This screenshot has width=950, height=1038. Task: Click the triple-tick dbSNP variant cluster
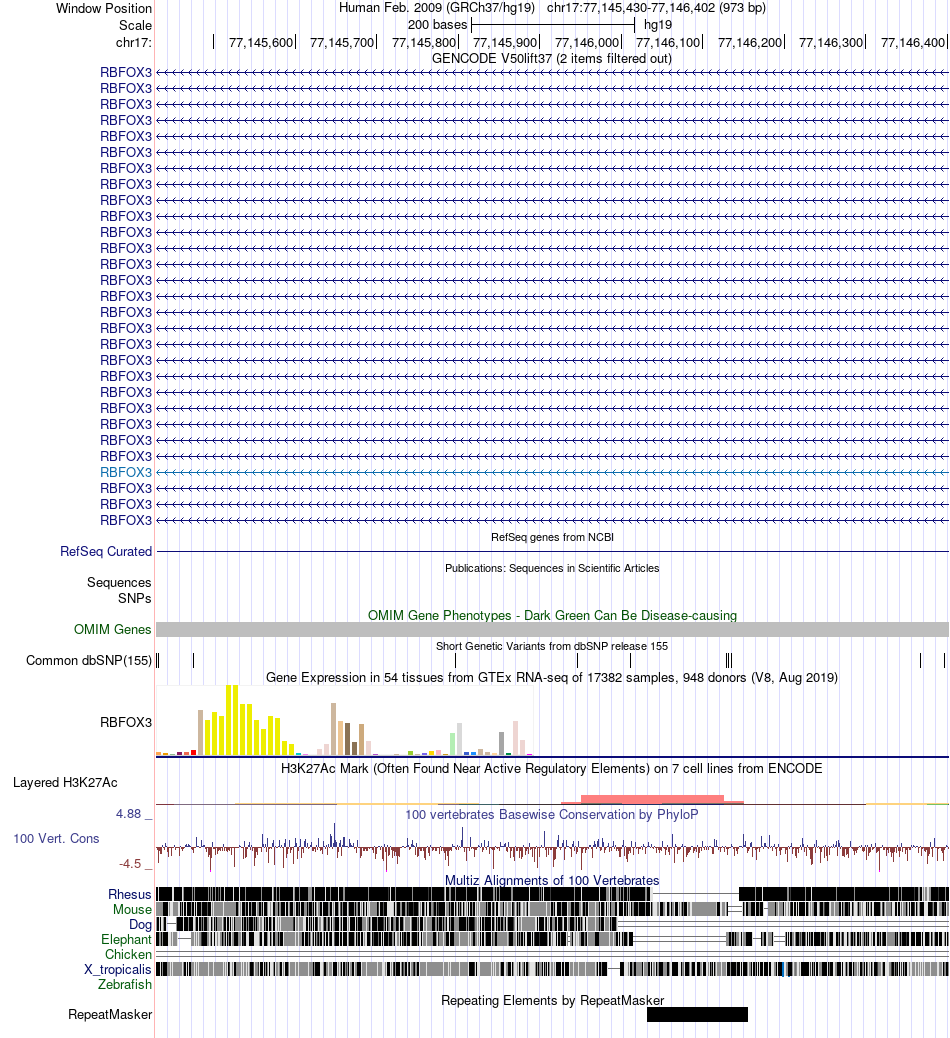729,660
